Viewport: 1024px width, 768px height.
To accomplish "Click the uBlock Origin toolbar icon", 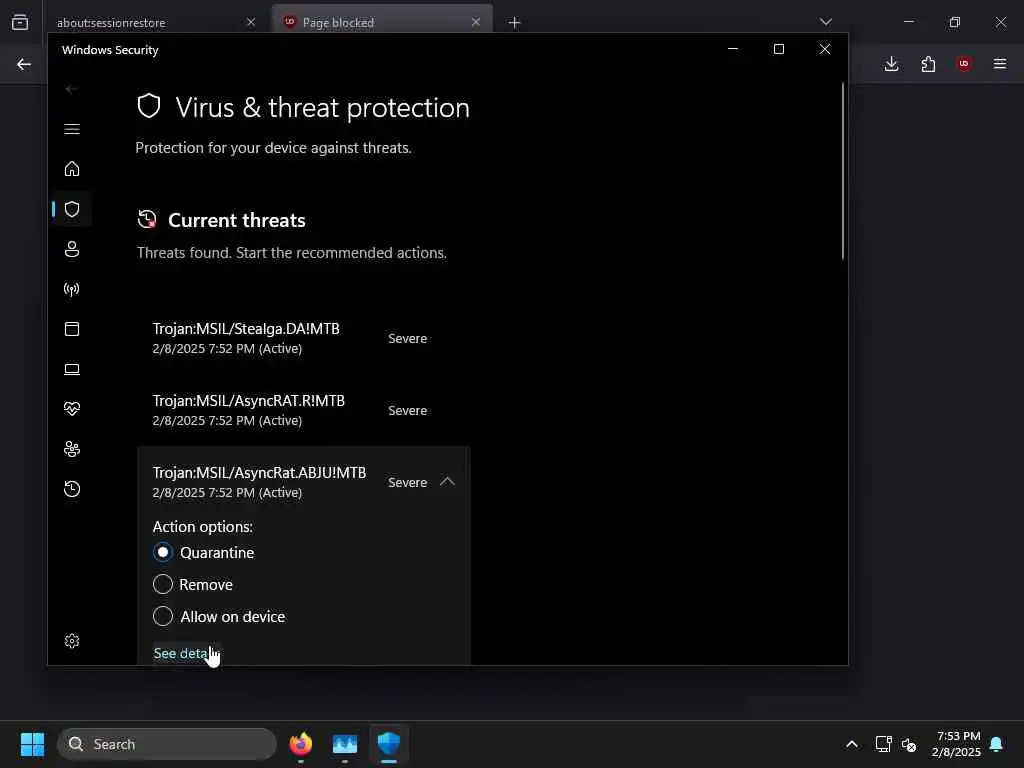I will [x=964, y=64].
